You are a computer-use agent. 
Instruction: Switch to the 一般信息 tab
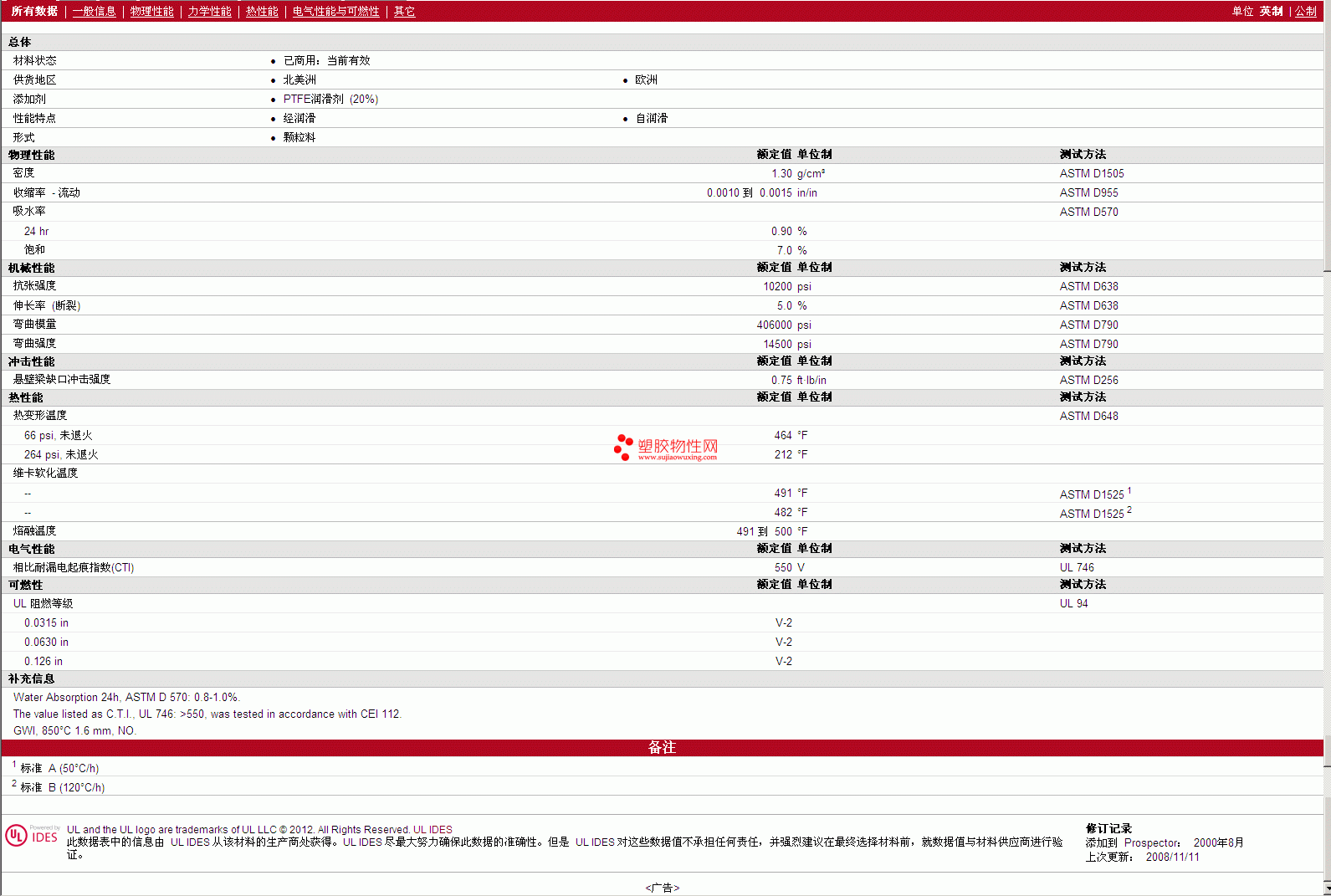click(94, 11)
